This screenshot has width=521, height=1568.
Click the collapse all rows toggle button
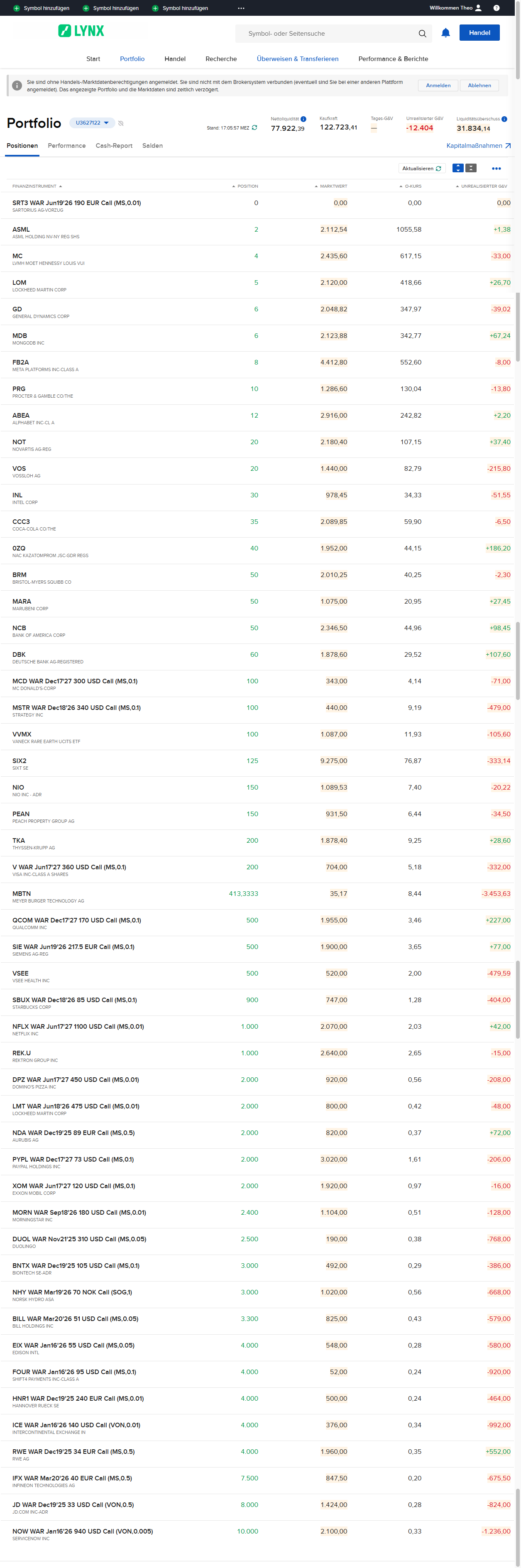click(471, 169)
